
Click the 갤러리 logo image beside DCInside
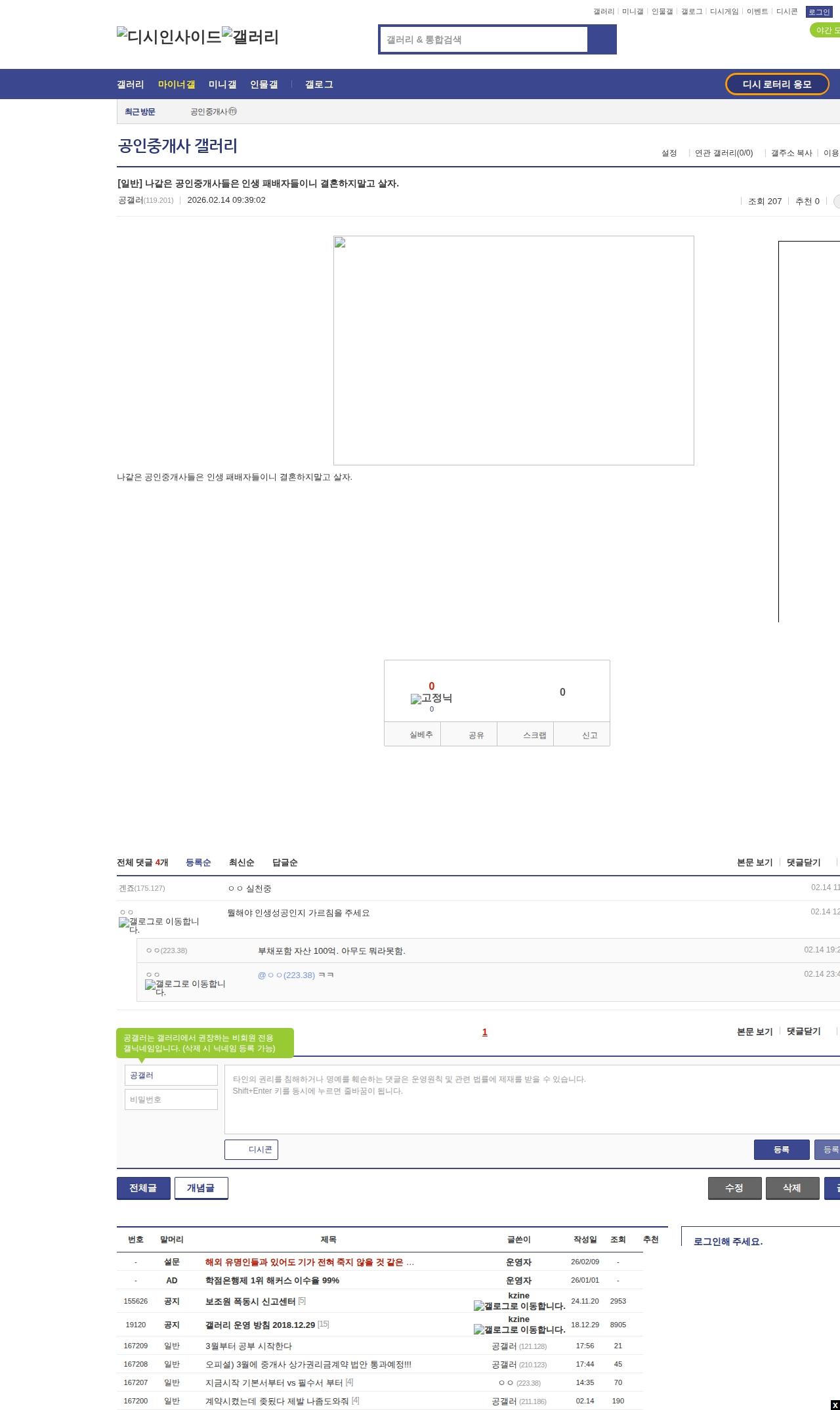coord(251,37)
